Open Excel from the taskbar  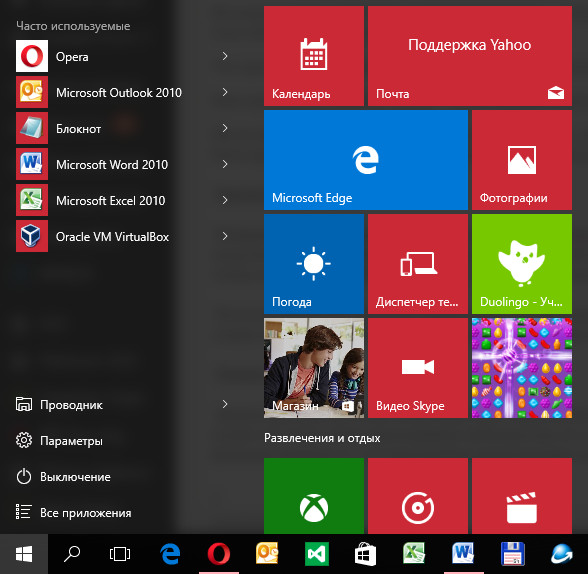tap(414, 554)
